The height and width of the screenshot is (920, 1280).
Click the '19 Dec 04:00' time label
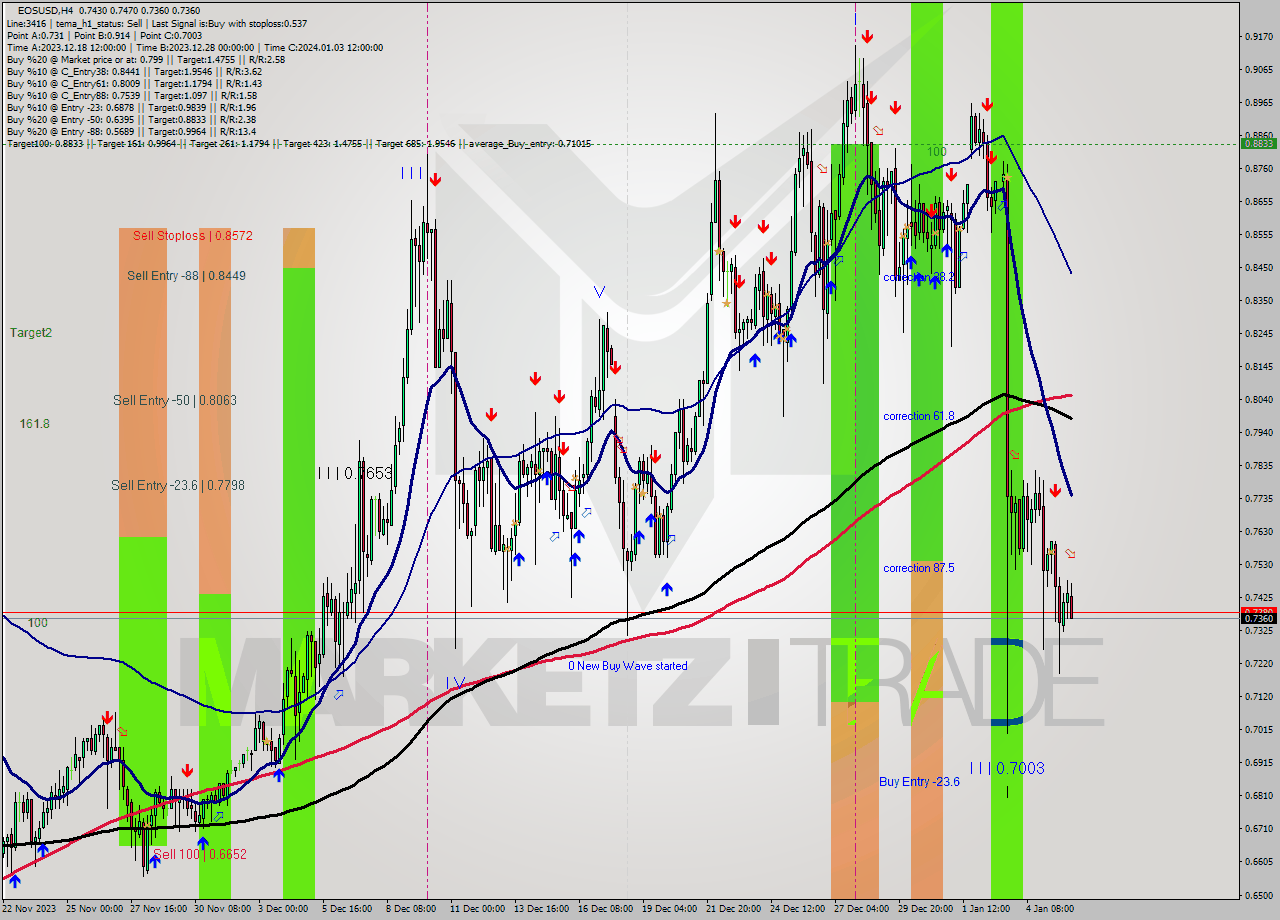point(670,909)
